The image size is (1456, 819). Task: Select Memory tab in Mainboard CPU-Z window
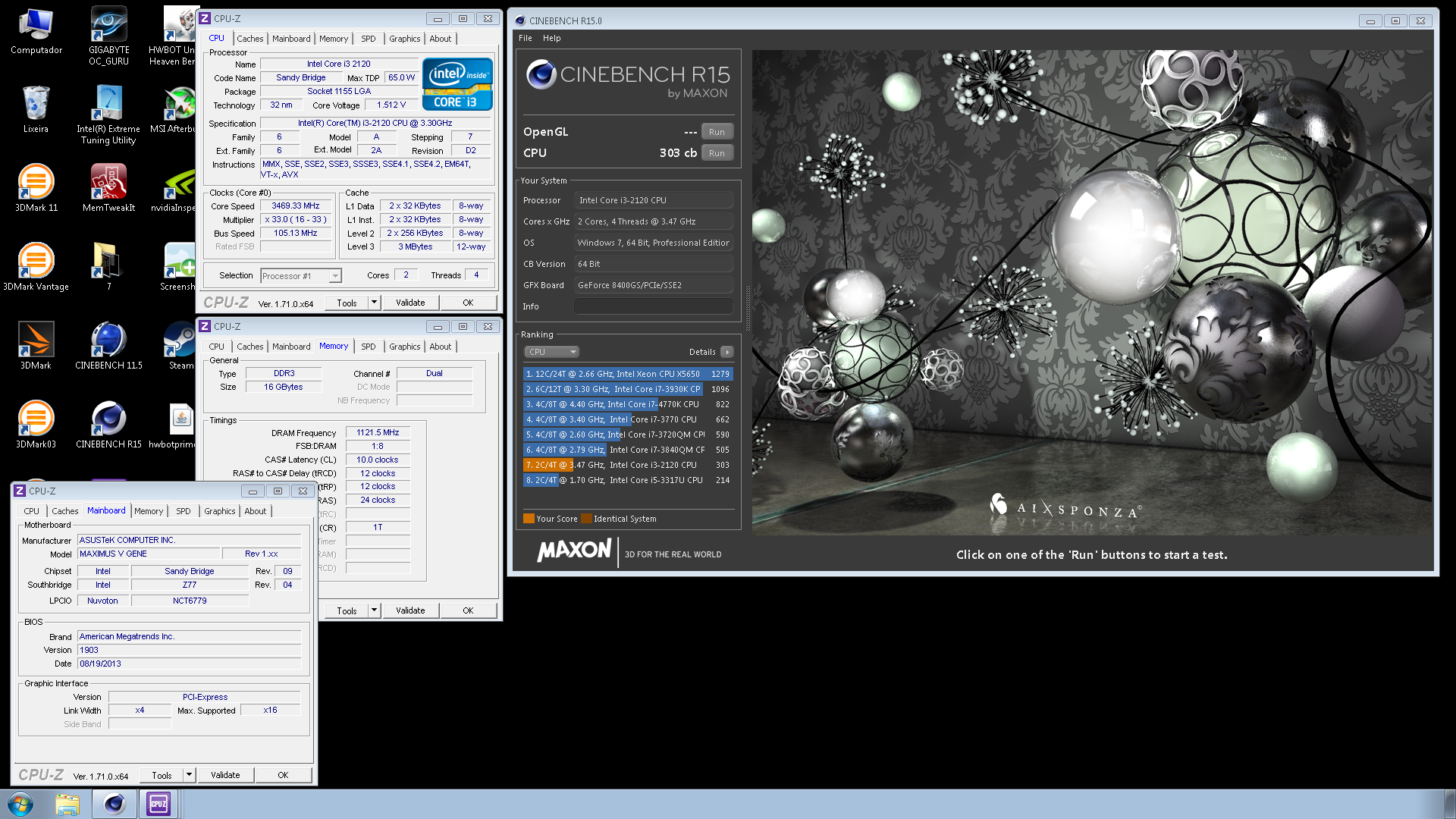pyautogui.click(x=149, y=511)
